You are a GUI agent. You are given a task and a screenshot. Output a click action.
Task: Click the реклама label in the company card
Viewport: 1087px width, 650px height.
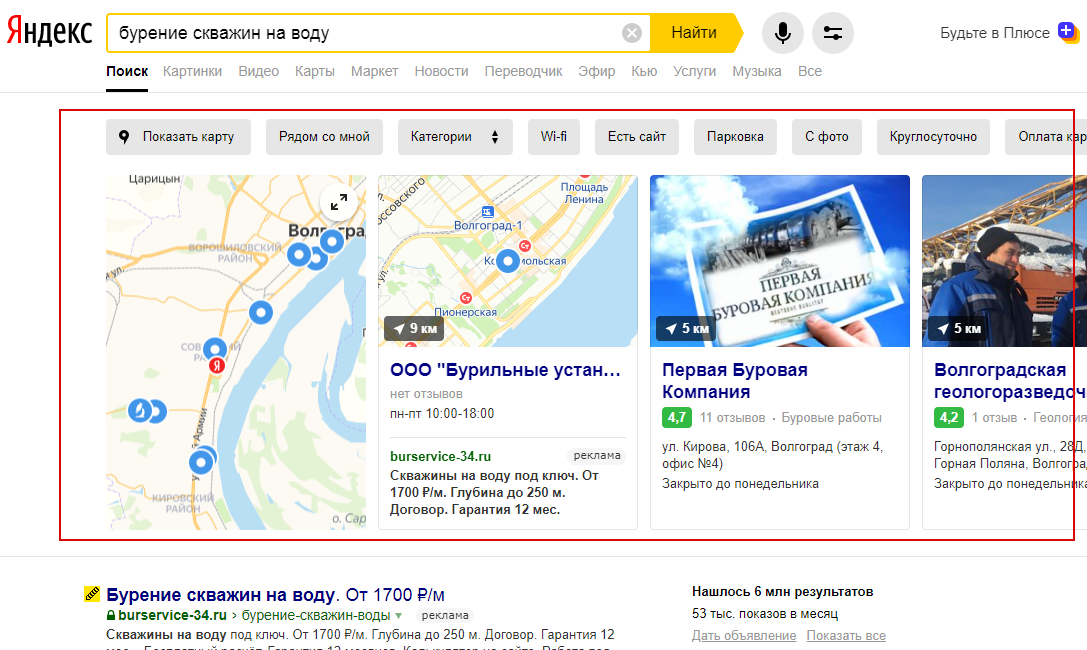tap(597, 455)
